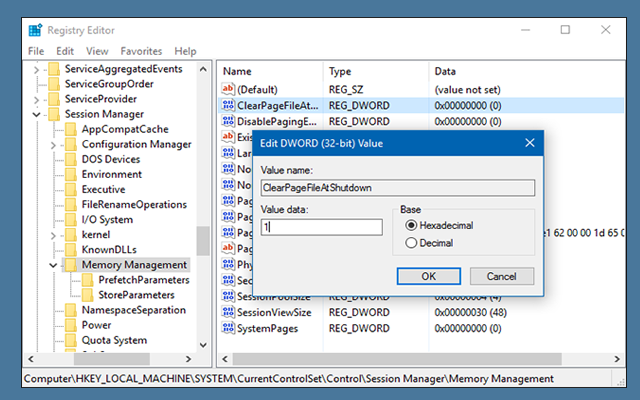This screenshot has width=640, height=400.
Task: Close the Edit DWORD dialog
Action: click(529, 143)
